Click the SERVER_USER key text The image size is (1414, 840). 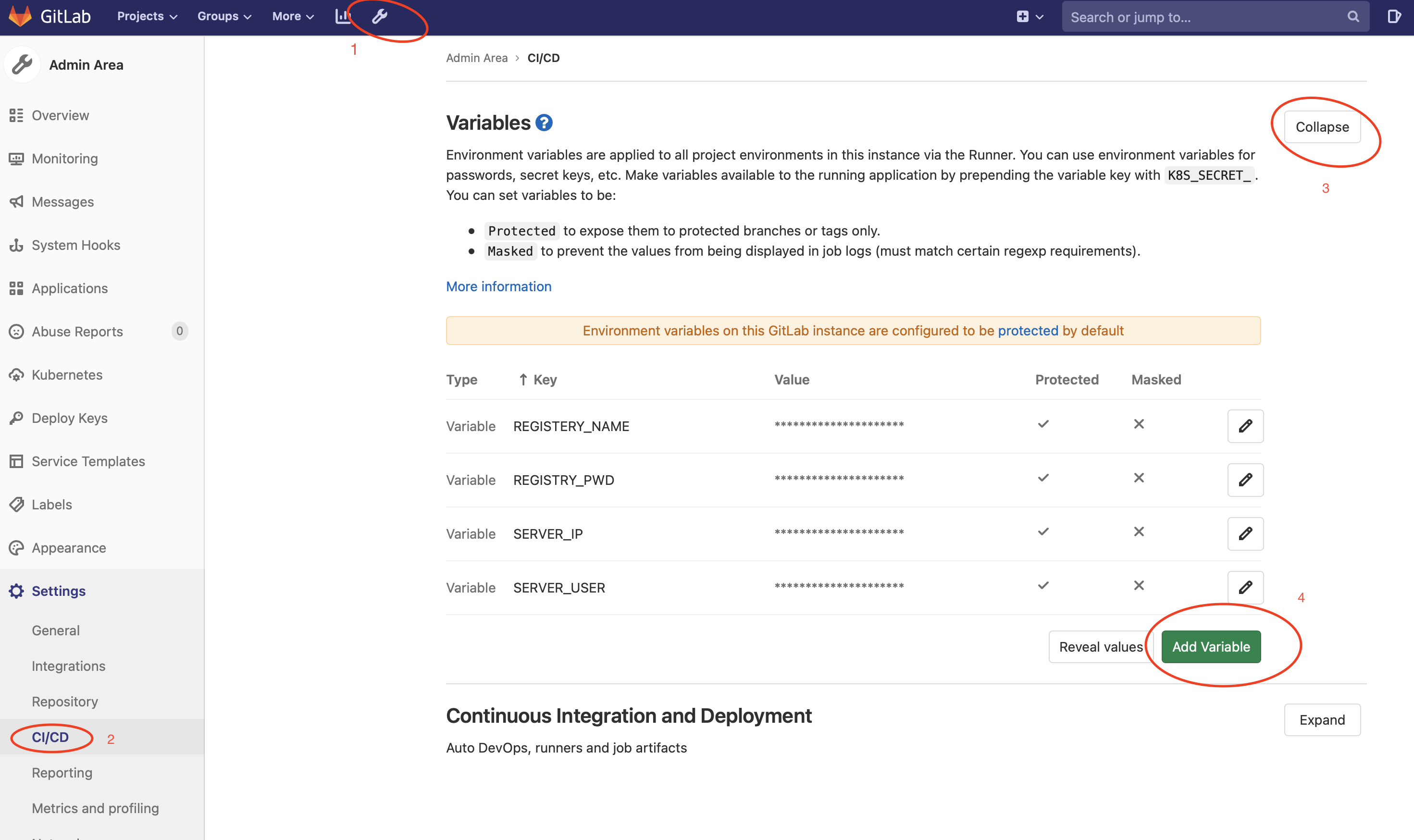point(559,588)
